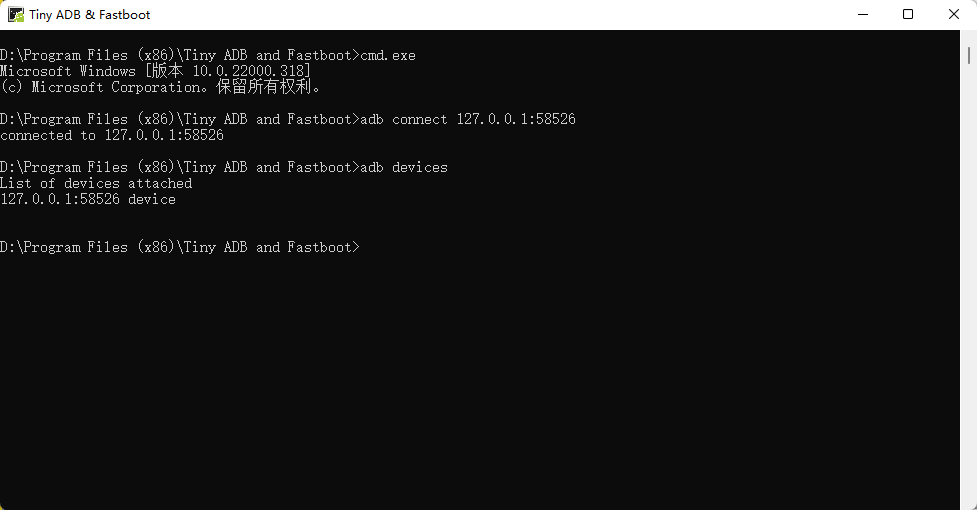Click the scrollbar up arrow

[969, 38]
